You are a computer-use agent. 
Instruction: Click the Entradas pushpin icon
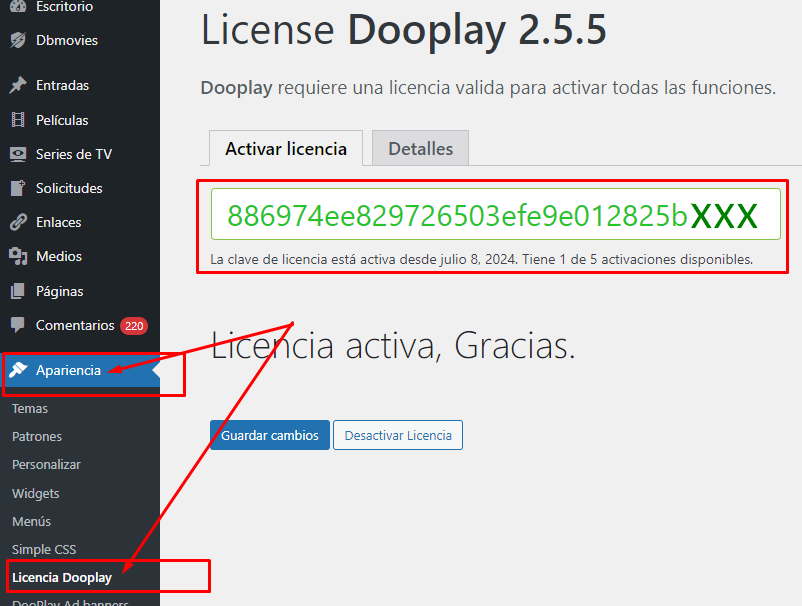[x=18, y=85]
